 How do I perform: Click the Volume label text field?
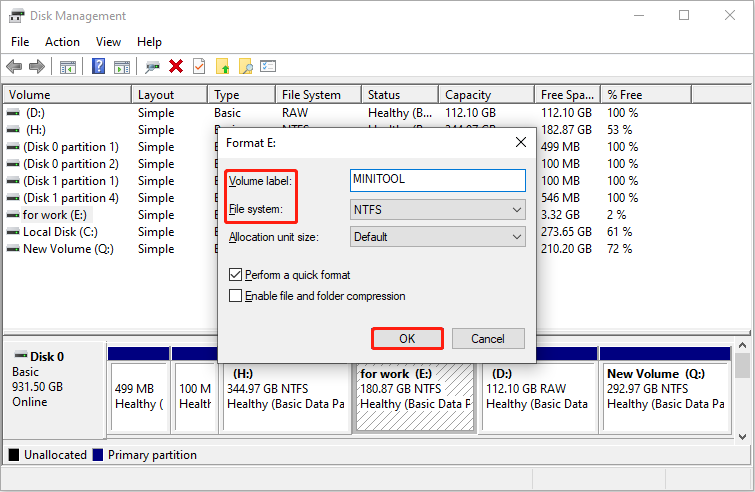click(438, 181)
